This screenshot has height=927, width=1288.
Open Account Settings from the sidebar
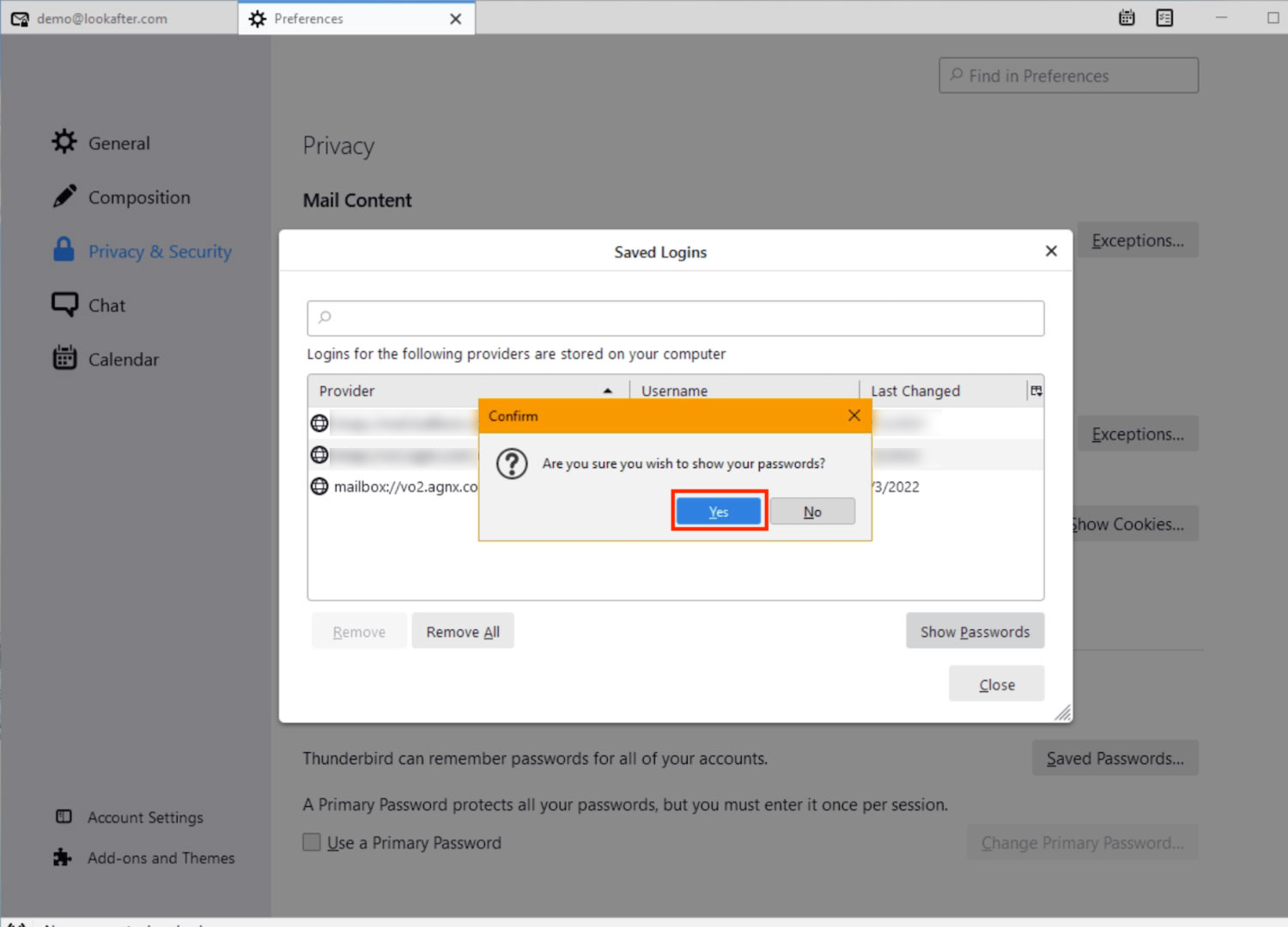144,817
